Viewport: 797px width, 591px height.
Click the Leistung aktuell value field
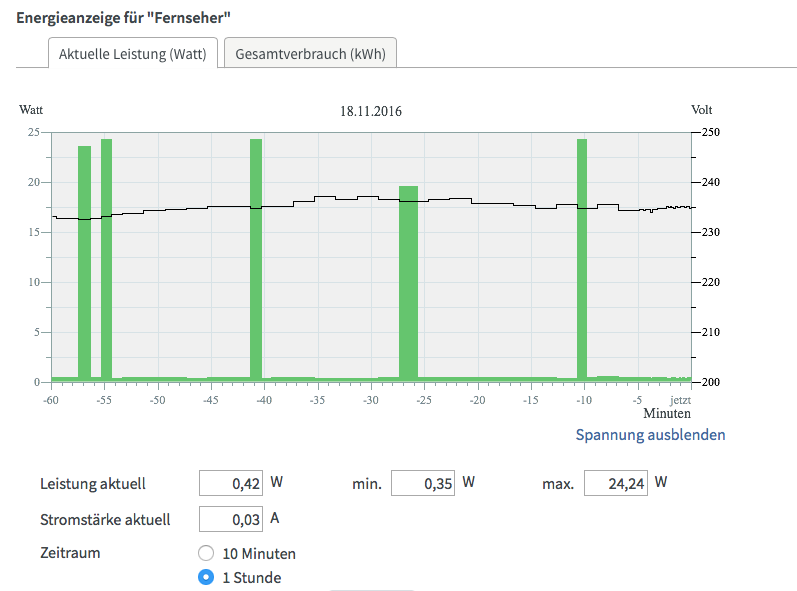coord(231,484)
